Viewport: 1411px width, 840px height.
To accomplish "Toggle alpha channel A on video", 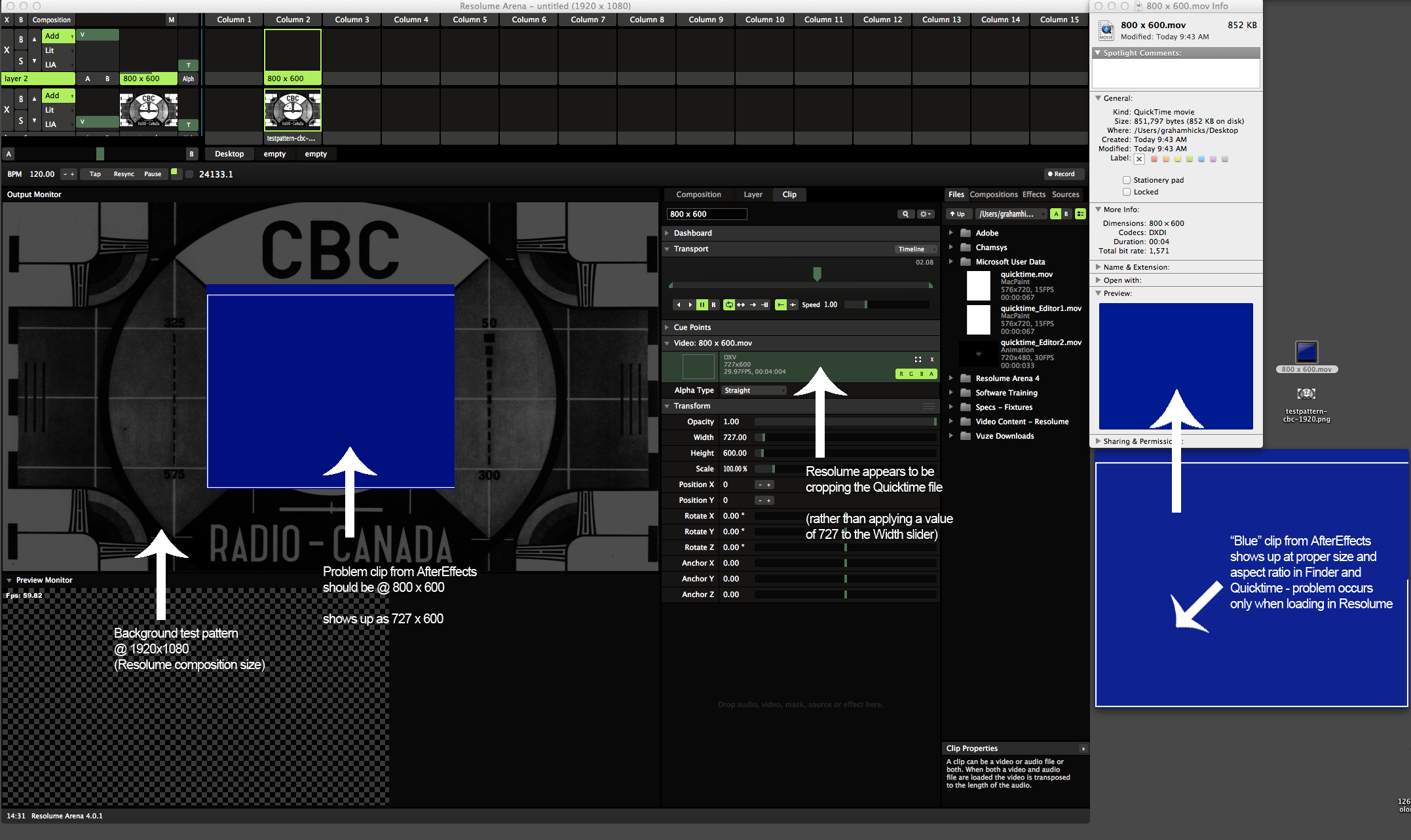I will [931, 374].
